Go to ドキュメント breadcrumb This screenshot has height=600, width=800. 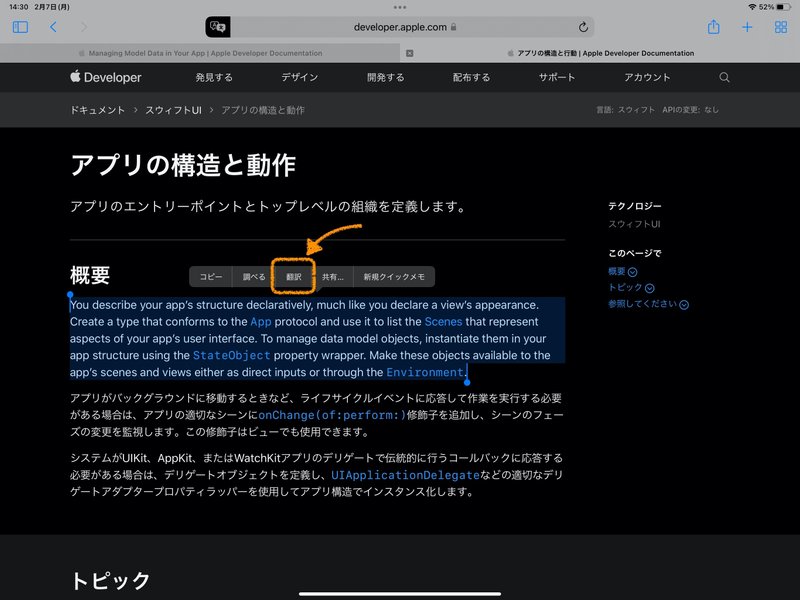pyautogui.click(x=97, y=110)
